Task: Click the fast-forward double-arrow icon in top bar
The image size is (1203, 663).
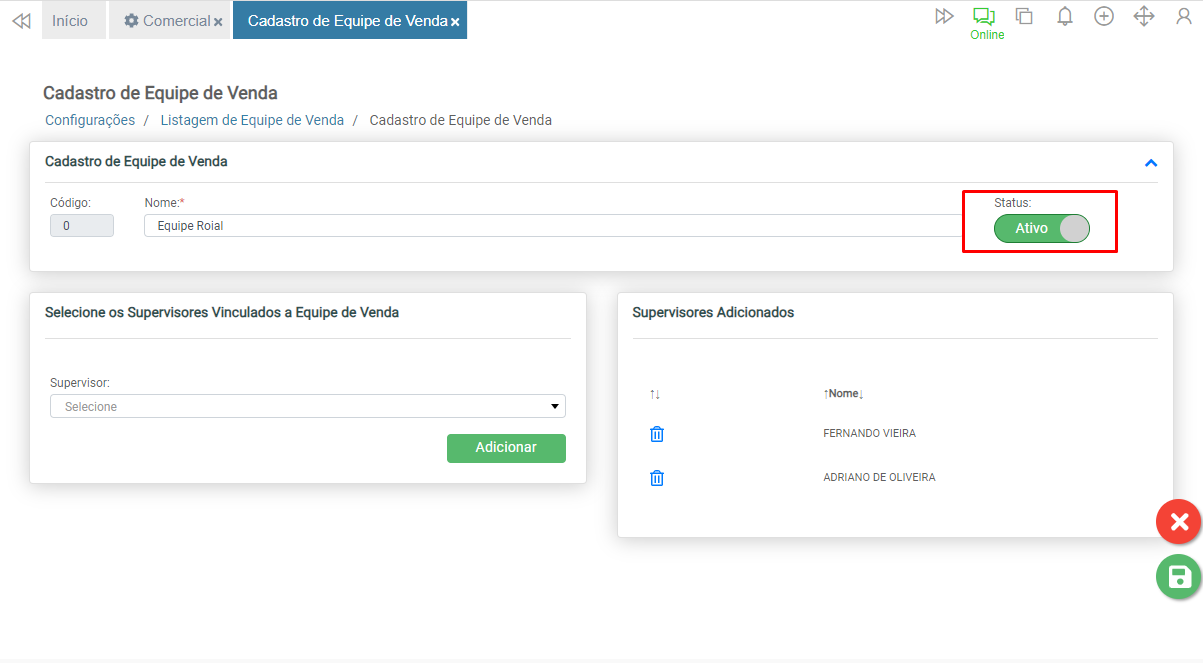Action: click(944, 16)
